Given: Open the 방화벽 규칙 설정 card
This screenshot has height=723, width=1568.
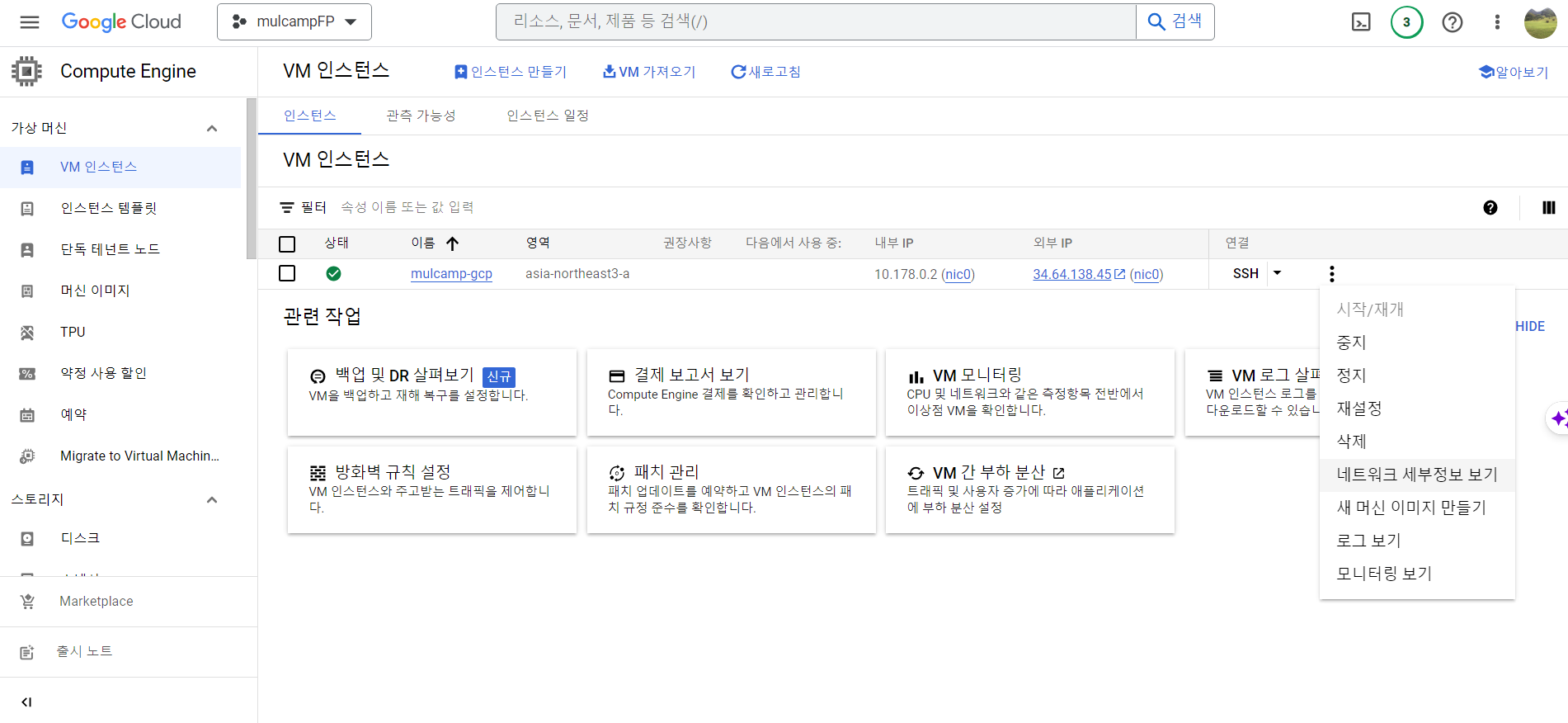Looking at the screenshot, I should coord(432,490).
